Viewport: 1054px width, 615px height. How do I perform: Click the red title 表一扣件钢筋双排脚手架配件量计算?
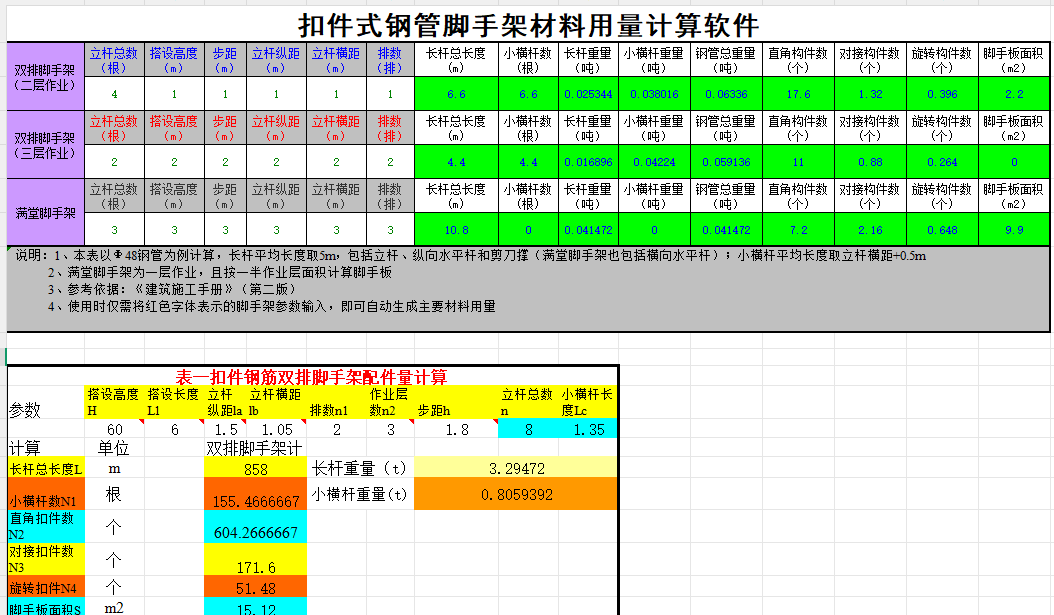(x=311, y=376)
